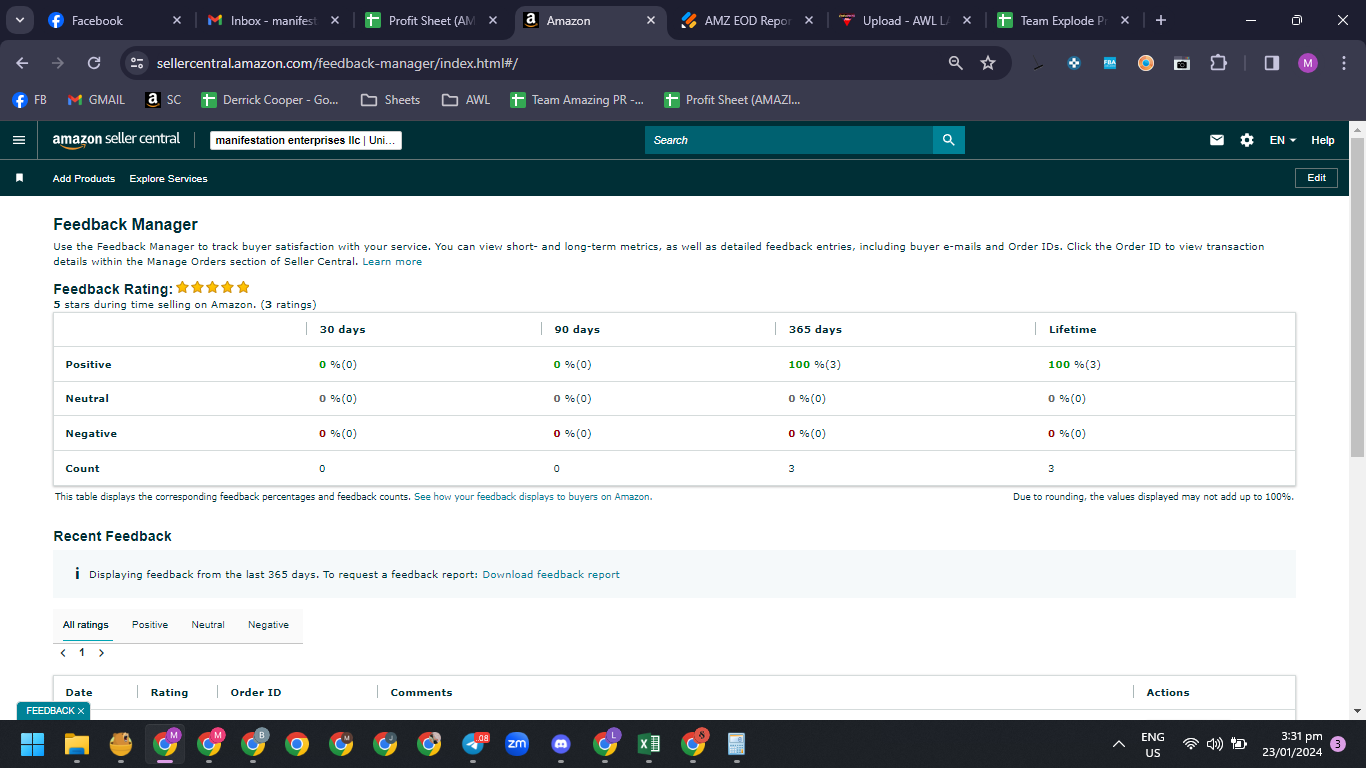The height and width of the screenshot is (768, 1366).
Task: Bookmark this page with the star icon
Action: (988, 63)
